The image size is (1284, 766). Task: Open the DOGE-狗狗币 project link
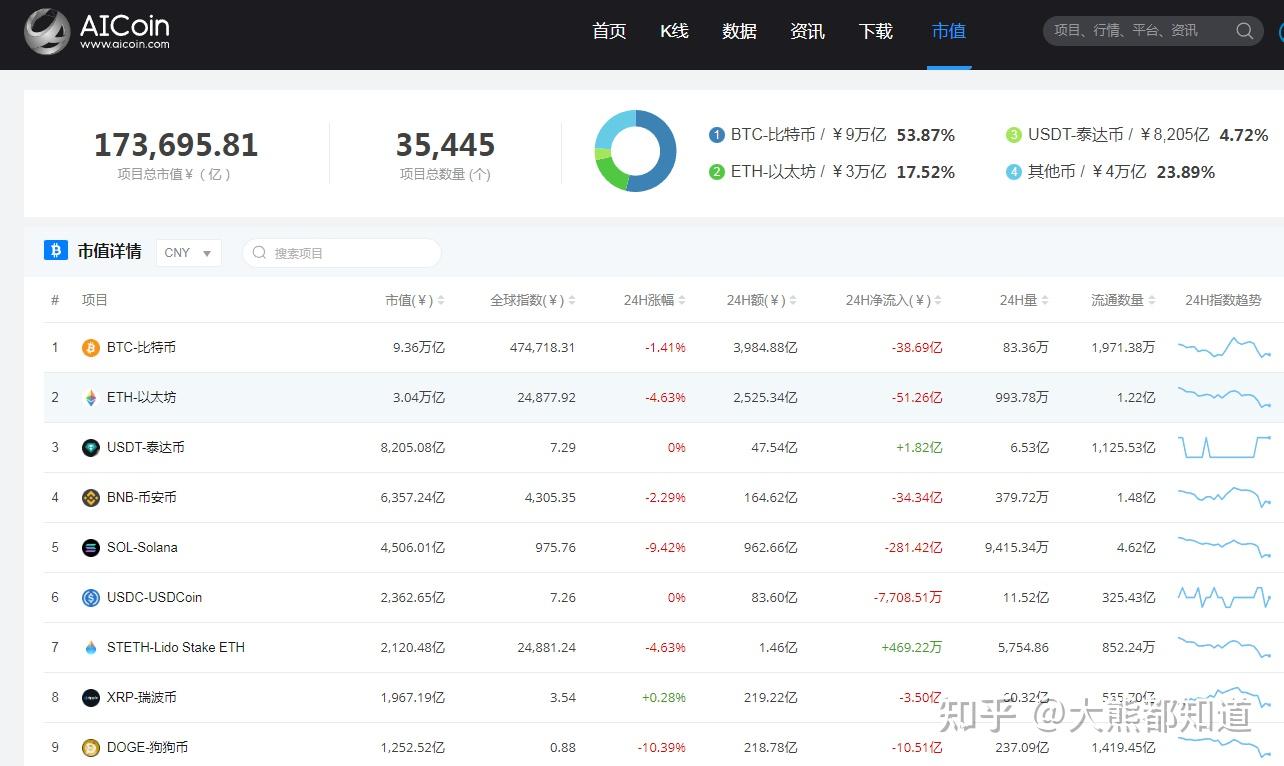coord(148,748)
